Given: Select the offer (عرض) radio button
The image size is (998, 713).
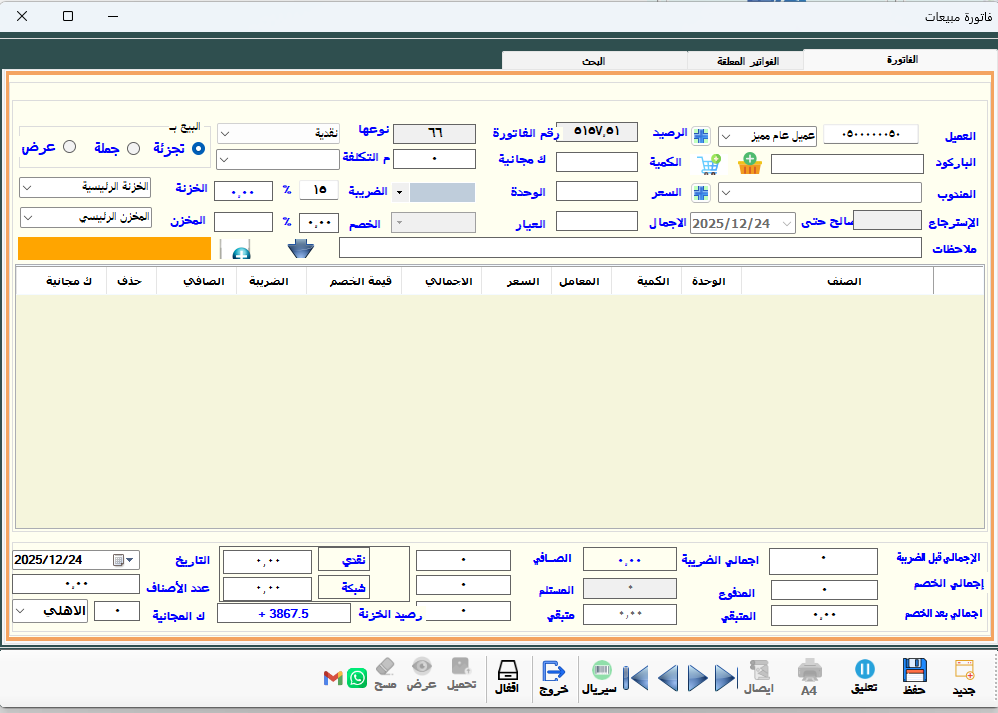Looking at the screenshot, I should (x=69, y=147).
